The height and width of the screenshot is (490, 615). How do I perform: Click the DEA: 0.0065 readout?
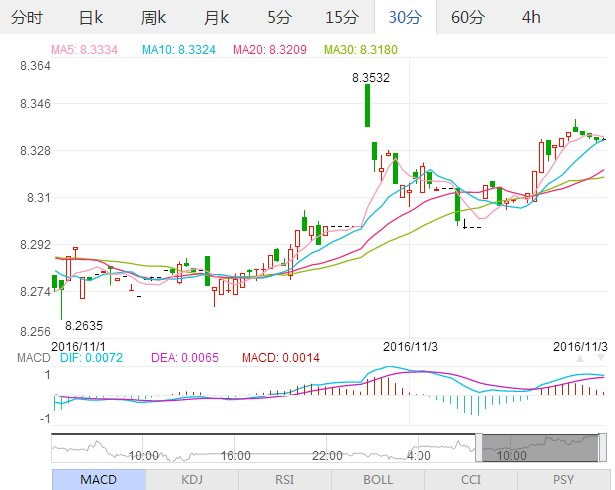click(185, 358)
